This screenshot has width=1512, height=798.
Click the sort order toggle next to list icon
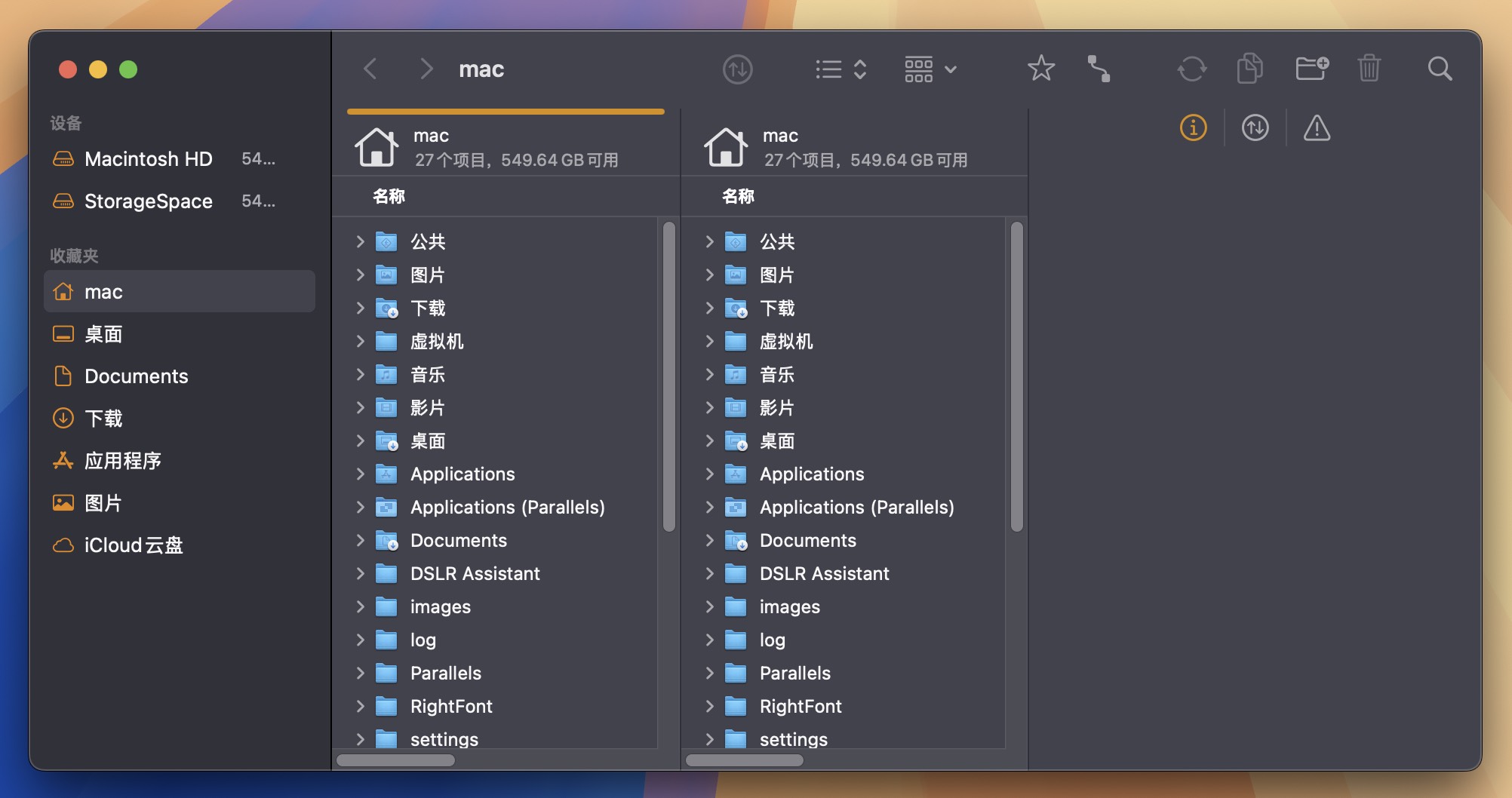pyautogui.click(x=859, y=69)
